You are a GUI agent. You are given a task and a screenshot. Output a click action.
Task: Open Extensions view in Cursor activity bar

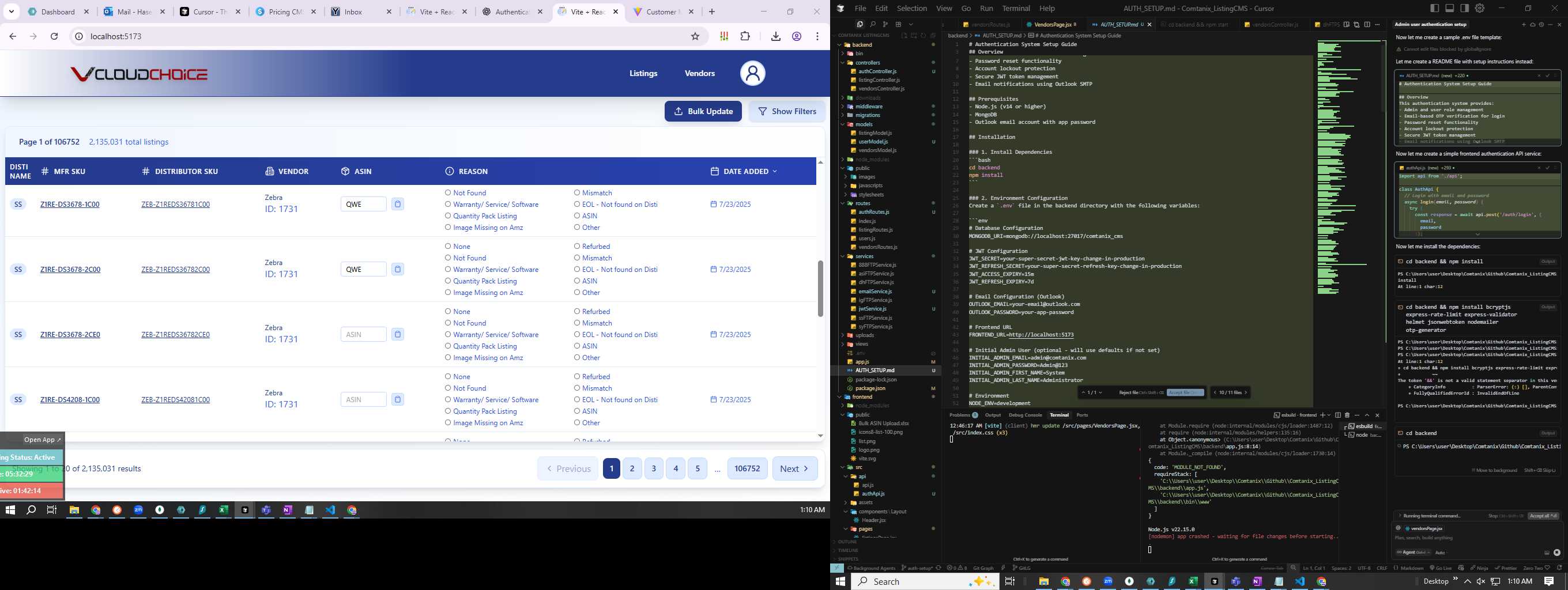pos(898,24)
